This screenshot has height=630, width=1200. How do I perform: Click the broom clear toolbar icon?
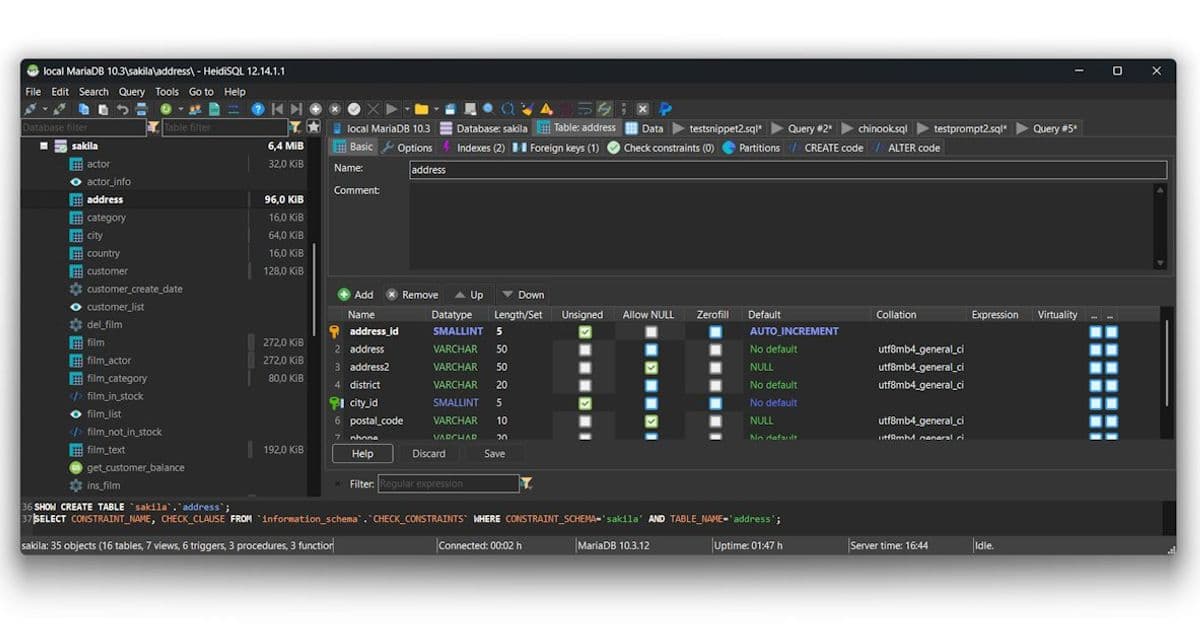[x=527, y=109]
